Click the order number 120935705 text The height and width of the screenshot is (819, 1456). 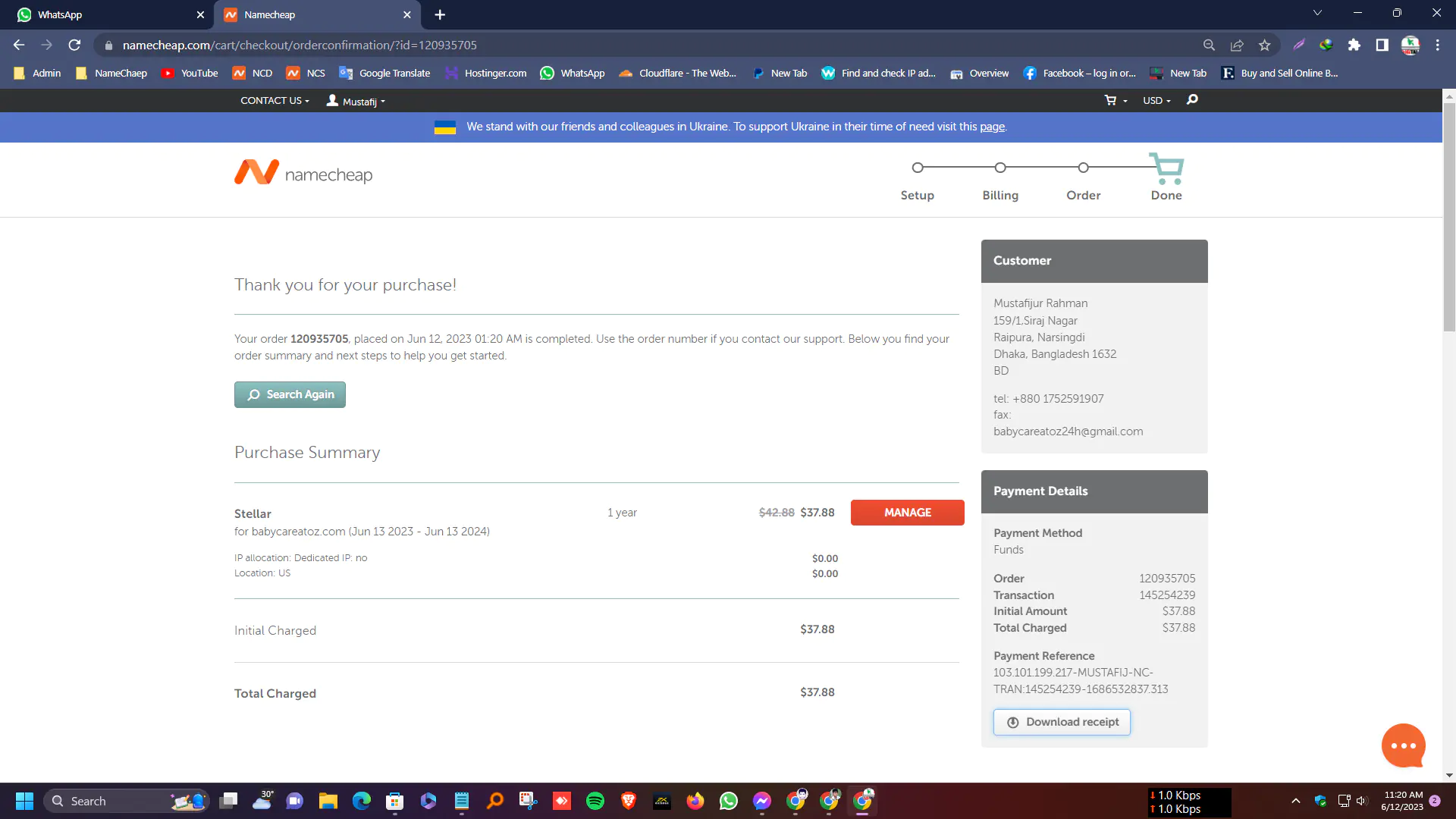pos(319,339)
